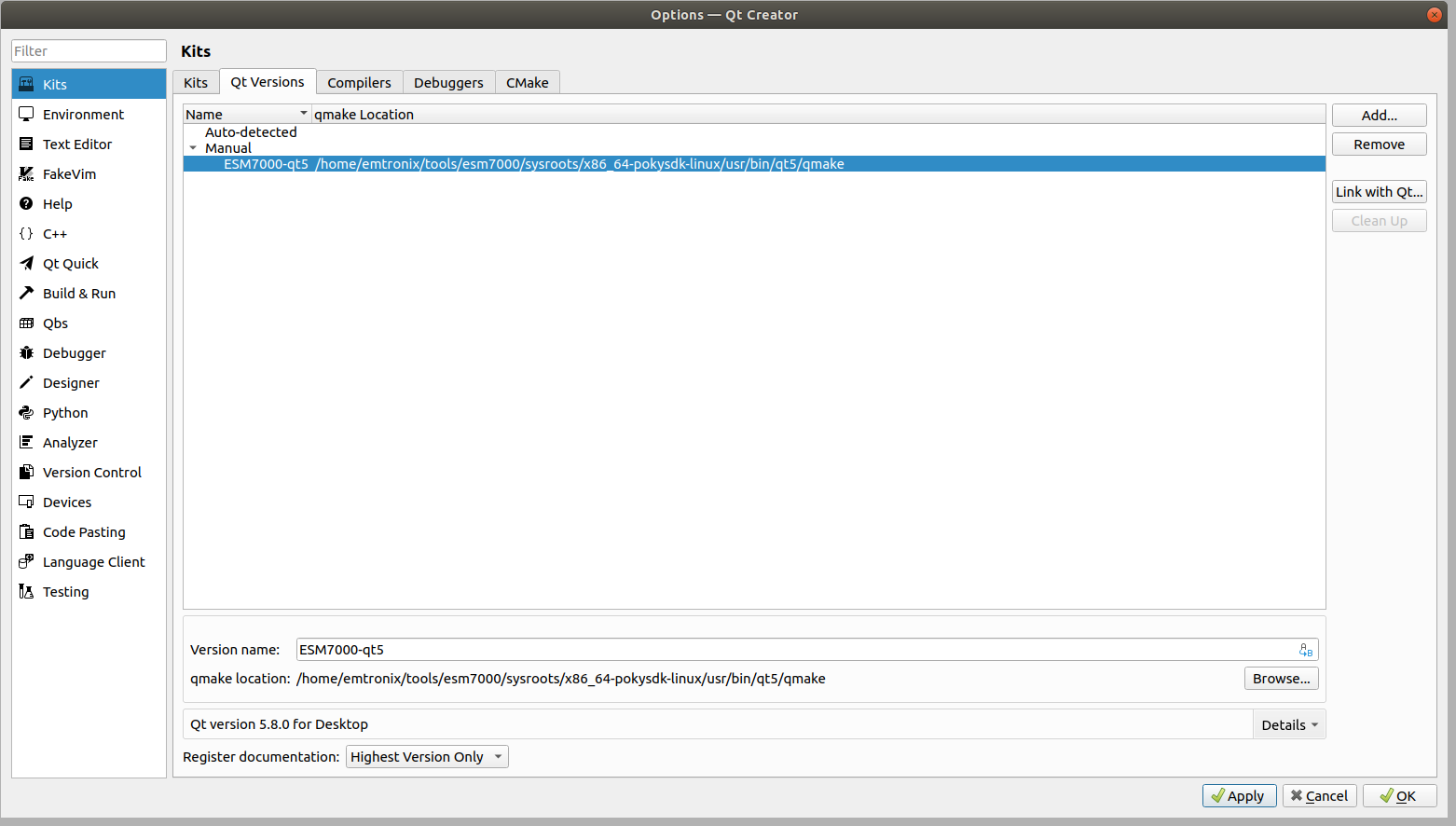The height and width of the screenshot is (826, 1456).
Task: Click the Code Pasting clipboard icon
Action: tap(26, 531)
